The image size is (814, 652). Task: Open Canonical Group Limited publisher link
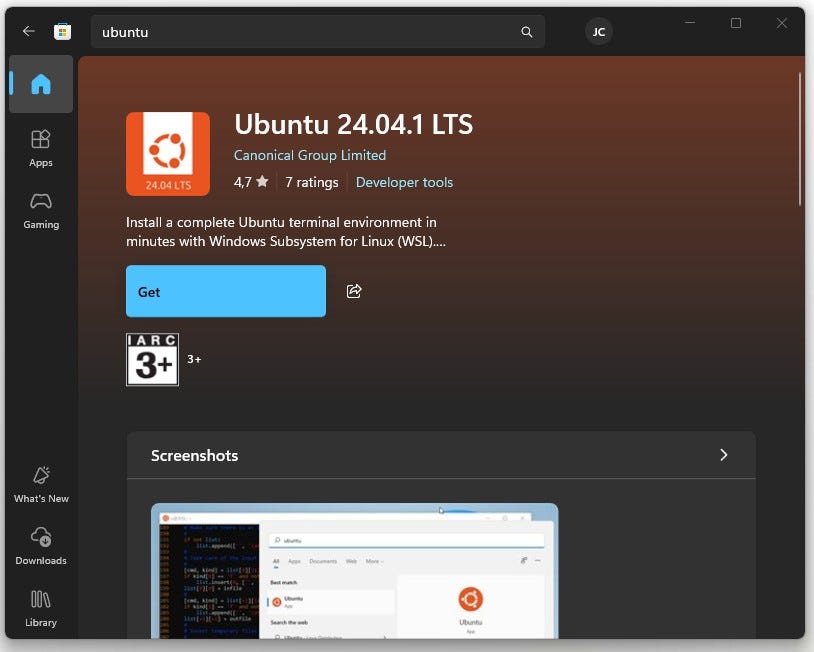310,155
